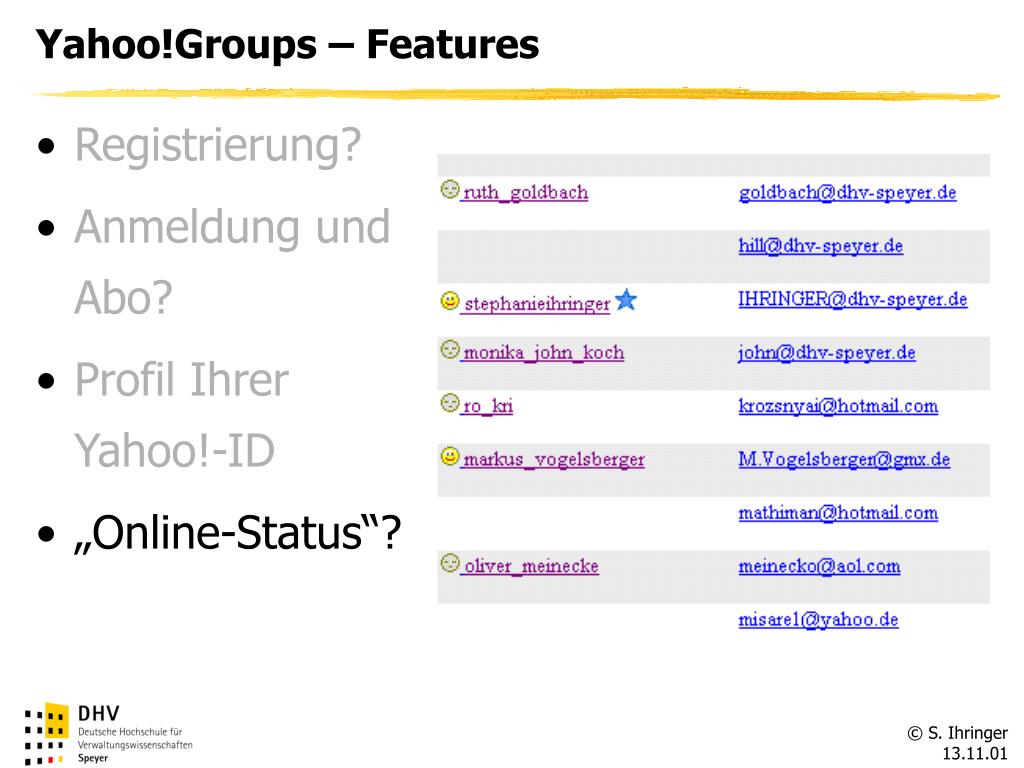Open the monika_john_koch profile link
Image resolution: width=1024 pixels, height=768 pixels.
(x=543, y=353)
